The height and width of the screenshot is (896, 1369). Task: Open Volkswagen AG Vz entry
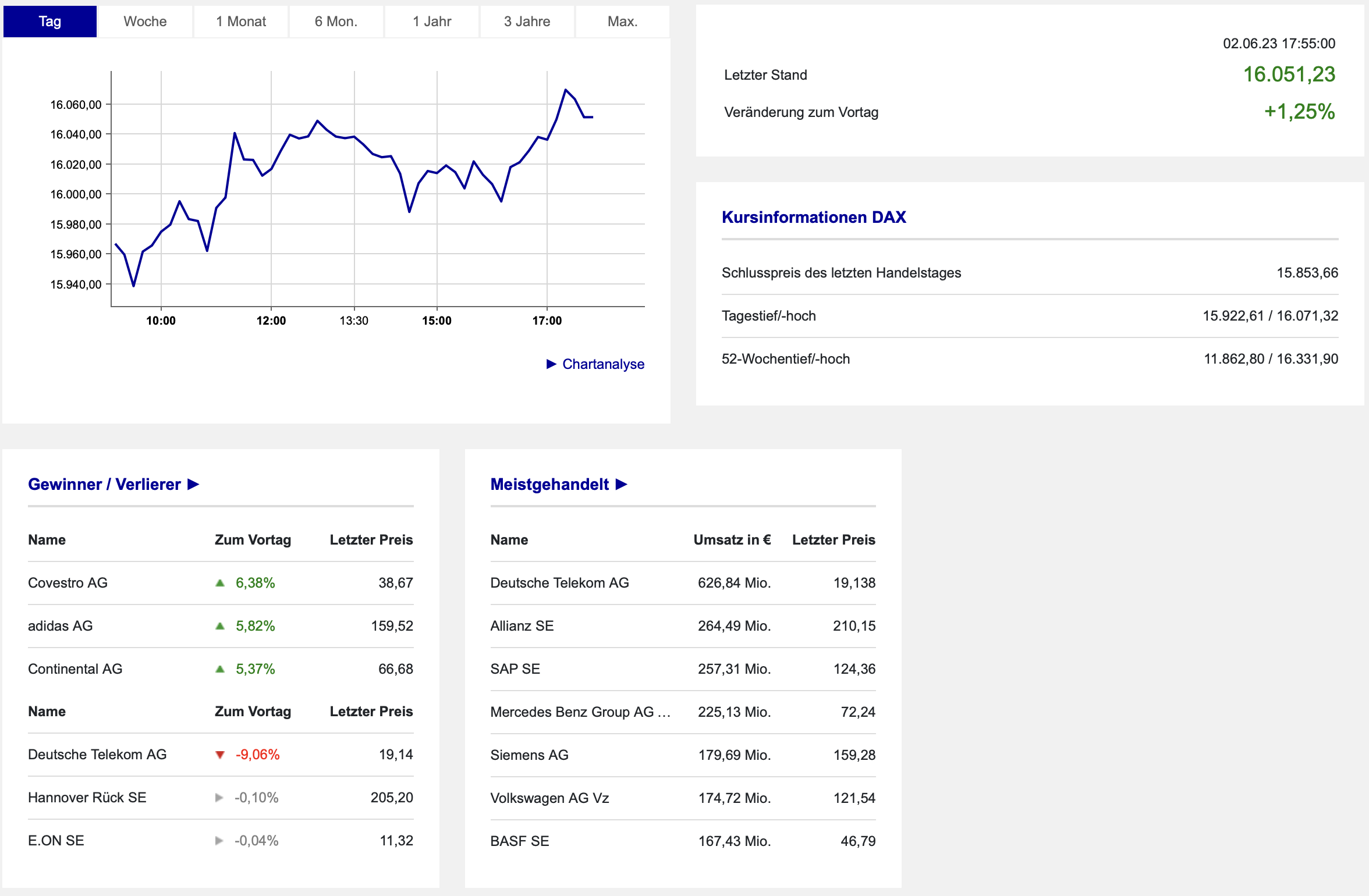click(550, 798)
